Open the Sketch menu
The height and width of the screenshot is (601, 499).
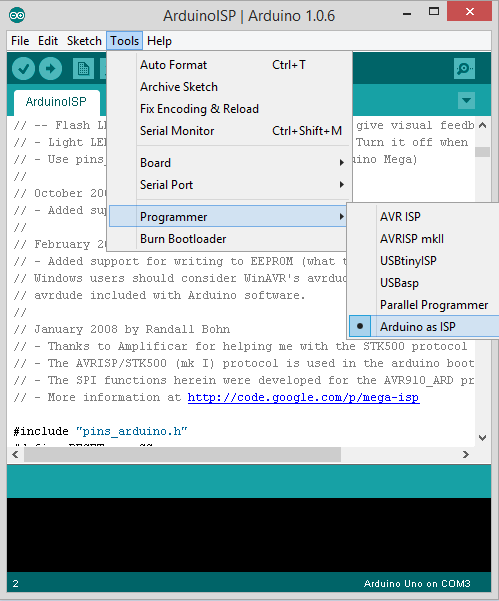[84, 41]
